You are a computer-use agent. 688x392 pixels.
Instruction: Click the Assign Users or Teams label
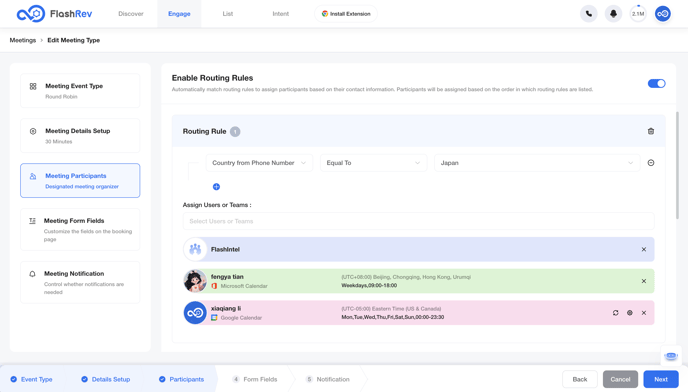(217, 205)
